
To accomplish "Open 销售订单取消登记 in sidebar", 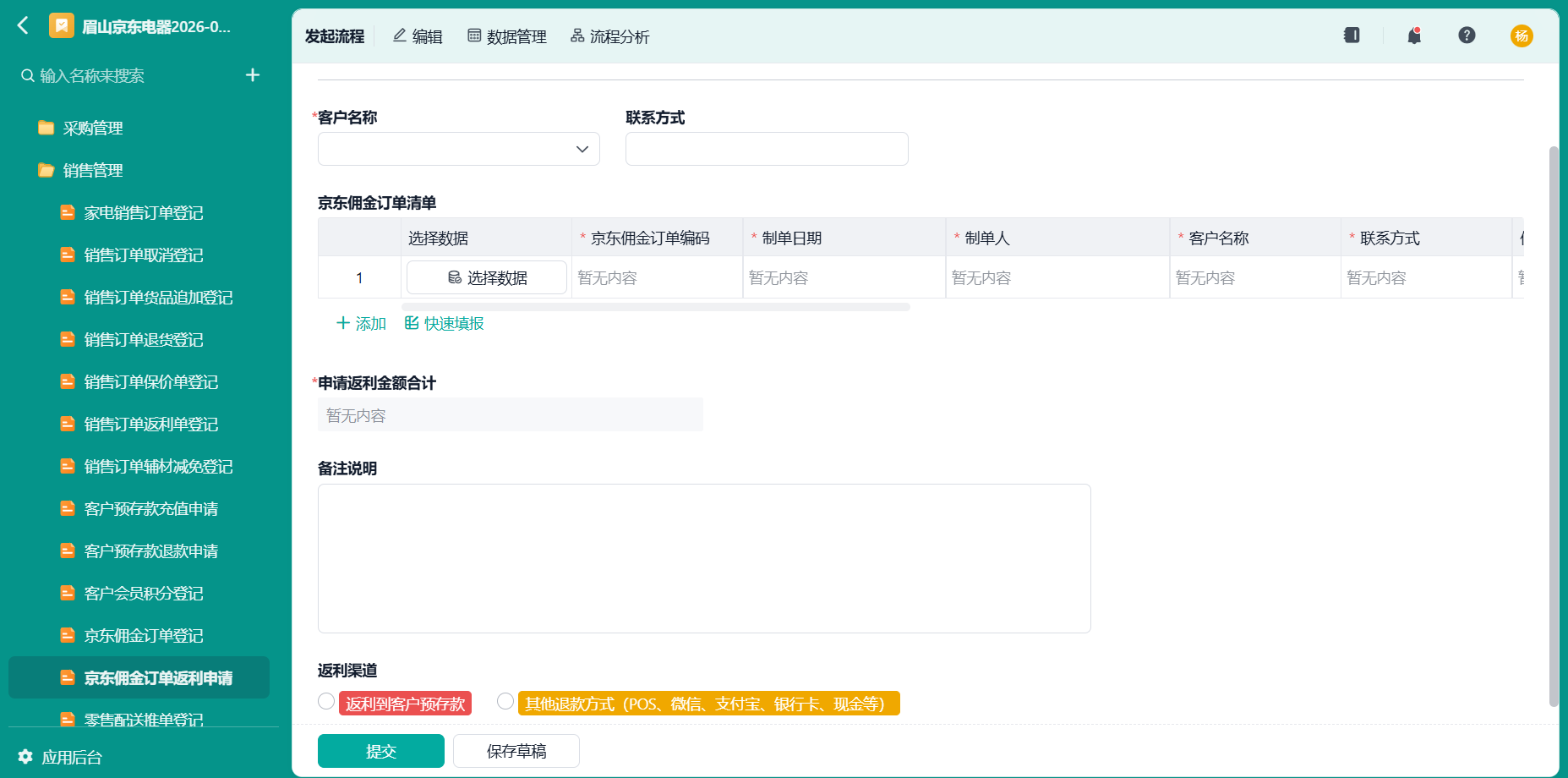I will [144, 255].
